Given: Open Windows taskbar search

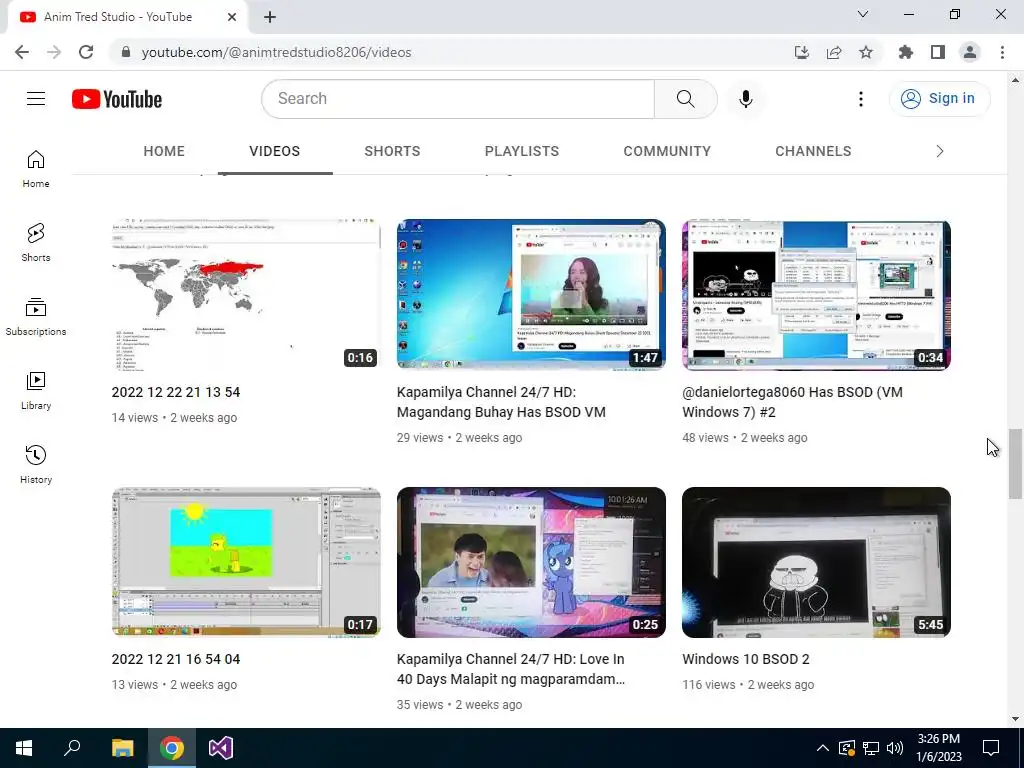Looking at the screenshot, I should click(72, 748).
